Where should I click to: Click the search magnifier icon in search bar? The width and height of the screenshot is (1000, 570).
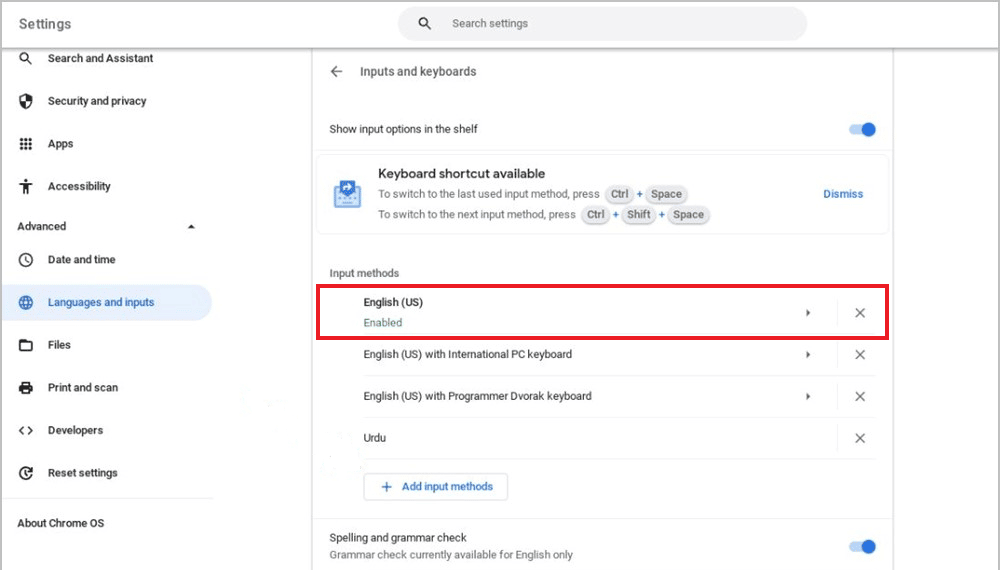pos(424,24)
